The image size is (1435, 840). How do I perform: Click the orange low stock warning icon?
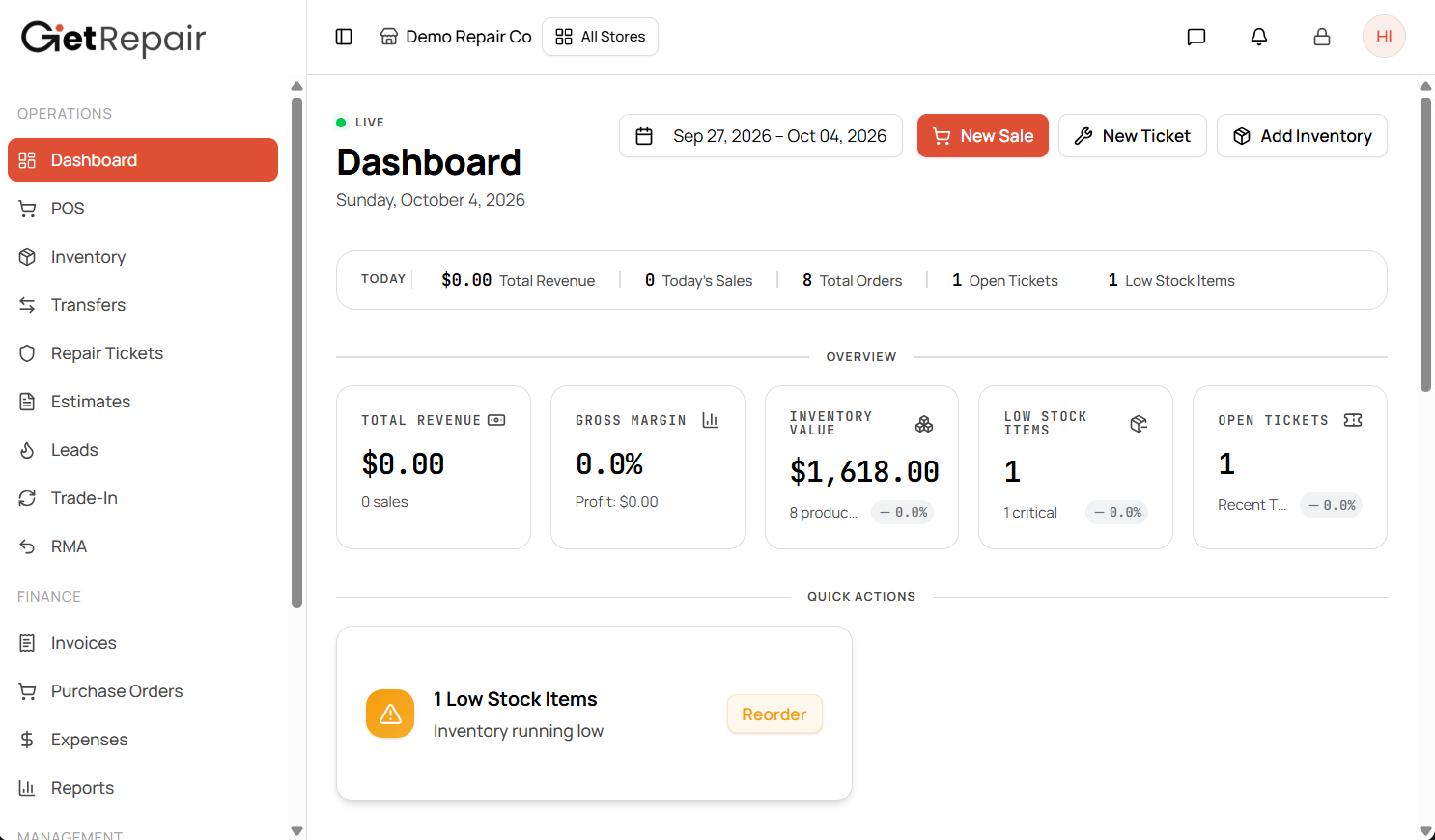click(x=390, y=714)
